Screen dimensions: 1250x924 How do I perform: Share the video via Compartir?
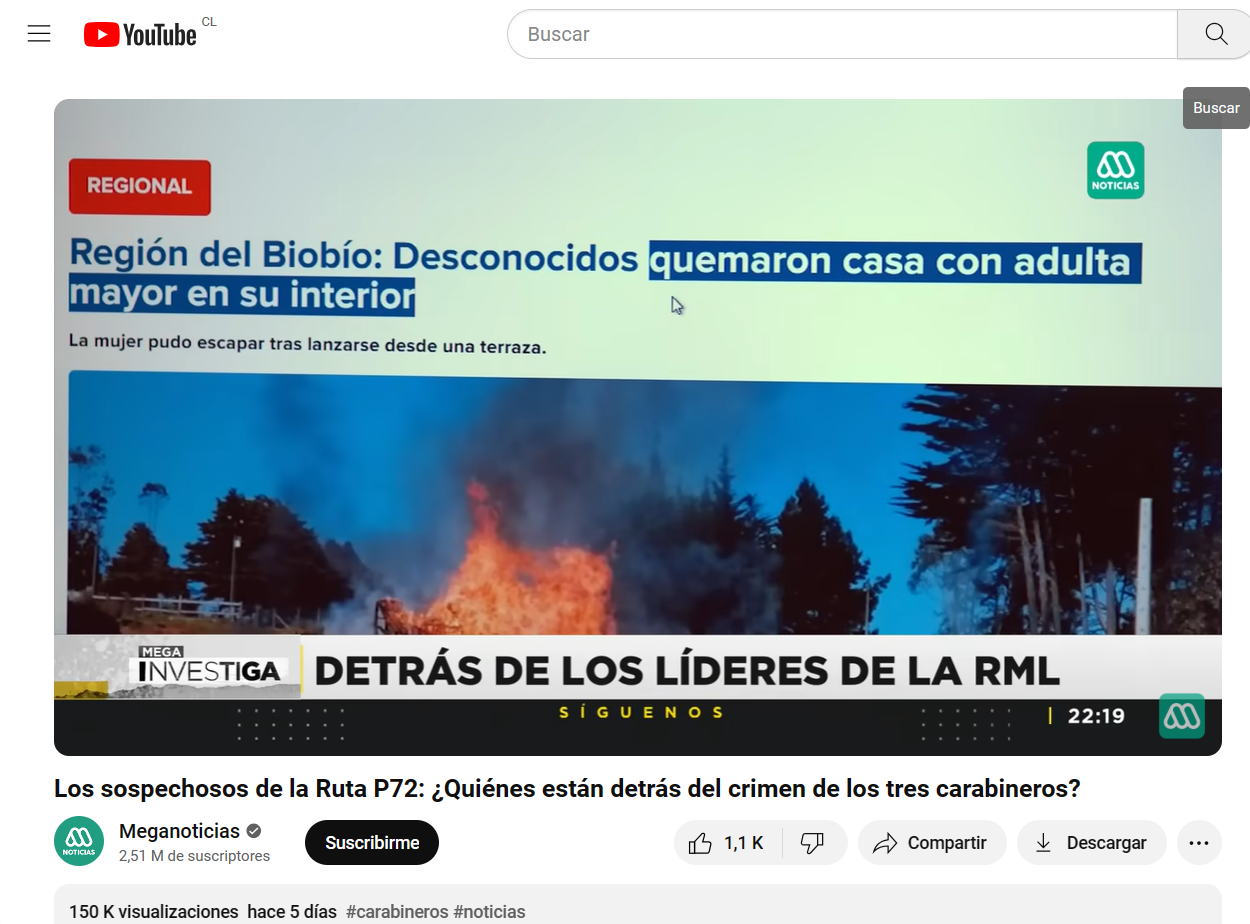coord(930,843)
